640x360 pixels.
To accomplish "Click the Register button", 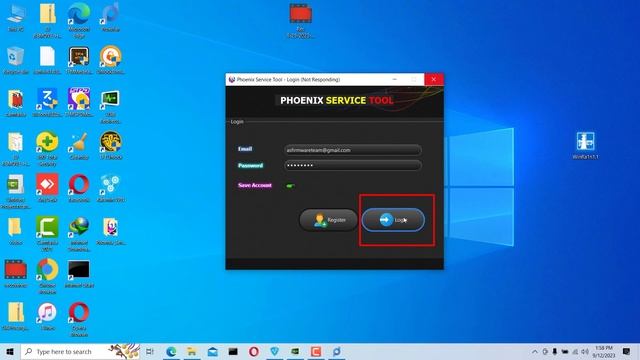I will click(329, 220).
